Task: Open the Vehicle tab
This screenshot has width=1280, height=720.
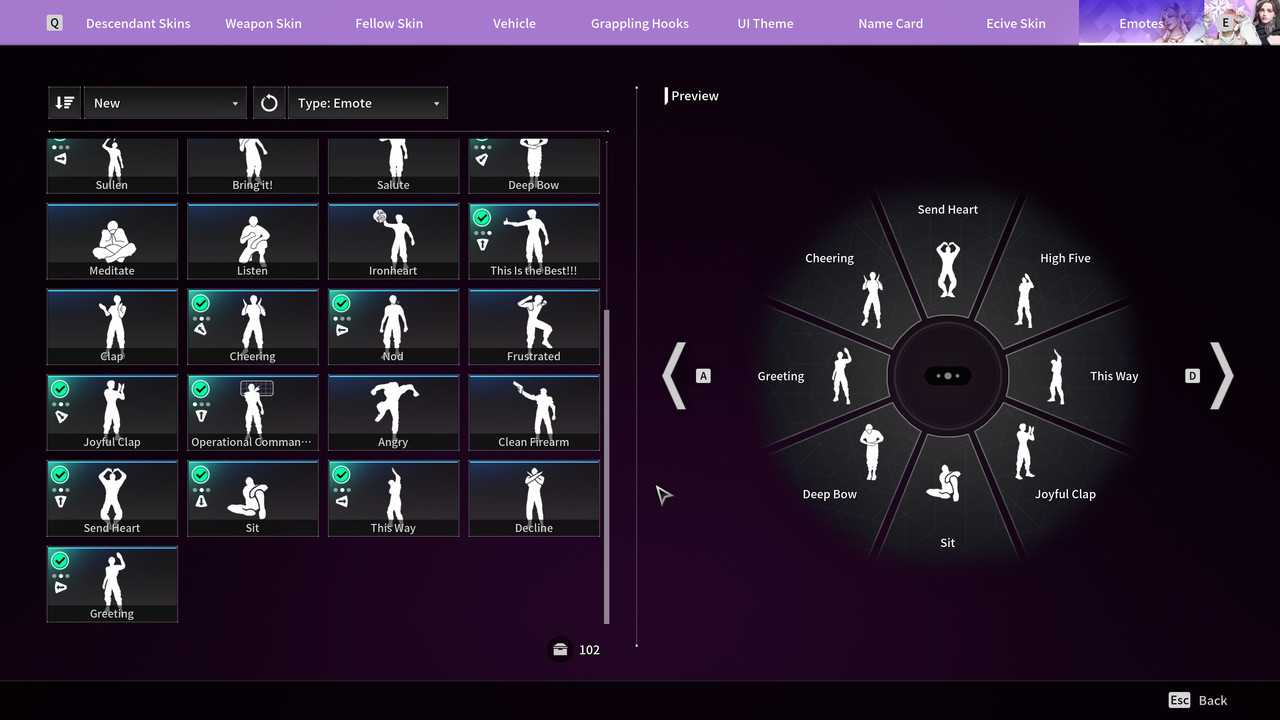Action: 514,23
